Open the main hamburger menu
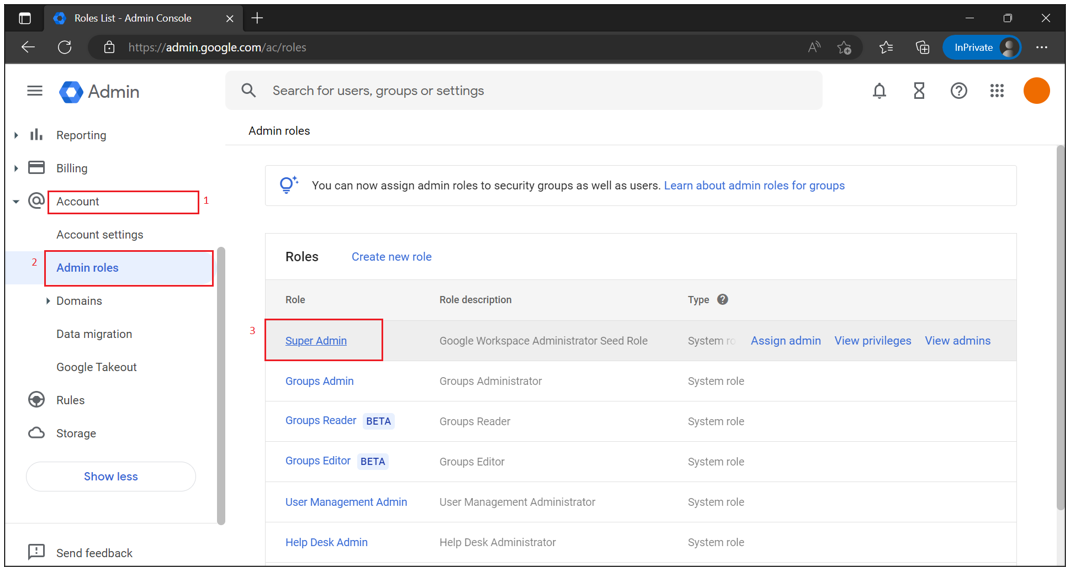Image resolution: width=1072 pixels, height=573 pixels. (35, 91)
